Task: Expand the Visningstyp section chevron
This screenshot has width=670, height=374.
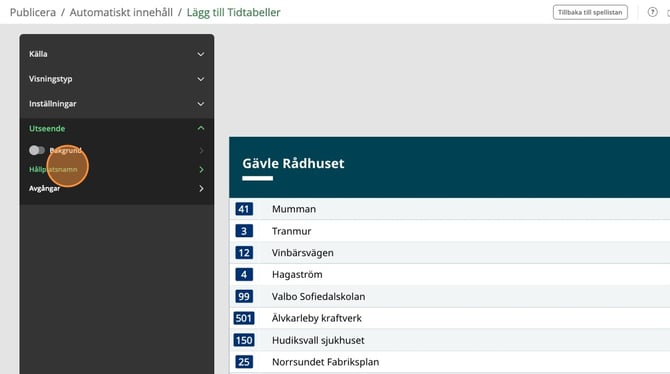Action: coord(200,79)
